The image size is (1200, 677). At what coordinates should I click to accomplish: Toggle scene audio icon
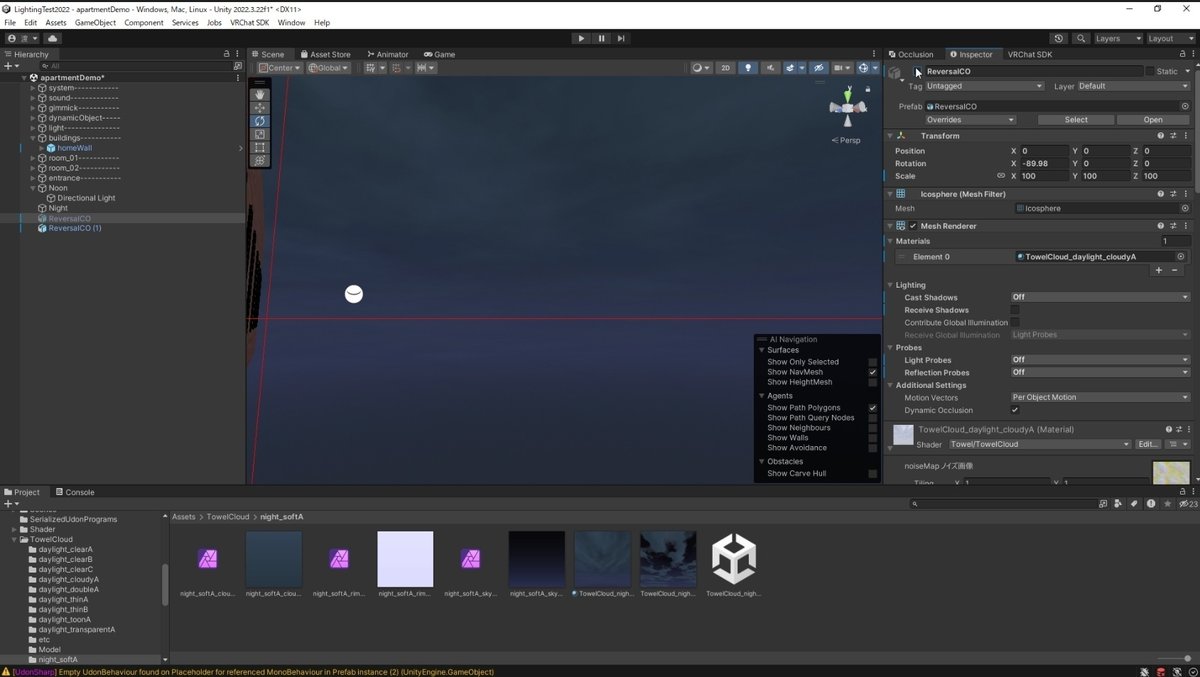point(771,68)
